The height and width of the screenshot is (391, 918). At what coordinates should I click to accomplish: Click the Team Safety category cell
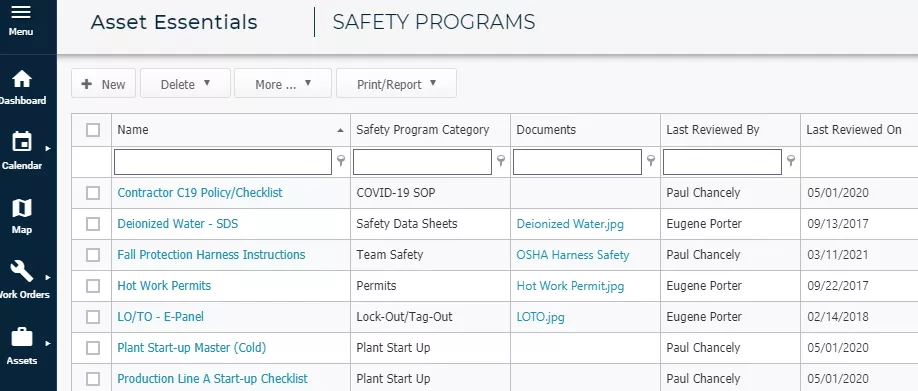389,255
